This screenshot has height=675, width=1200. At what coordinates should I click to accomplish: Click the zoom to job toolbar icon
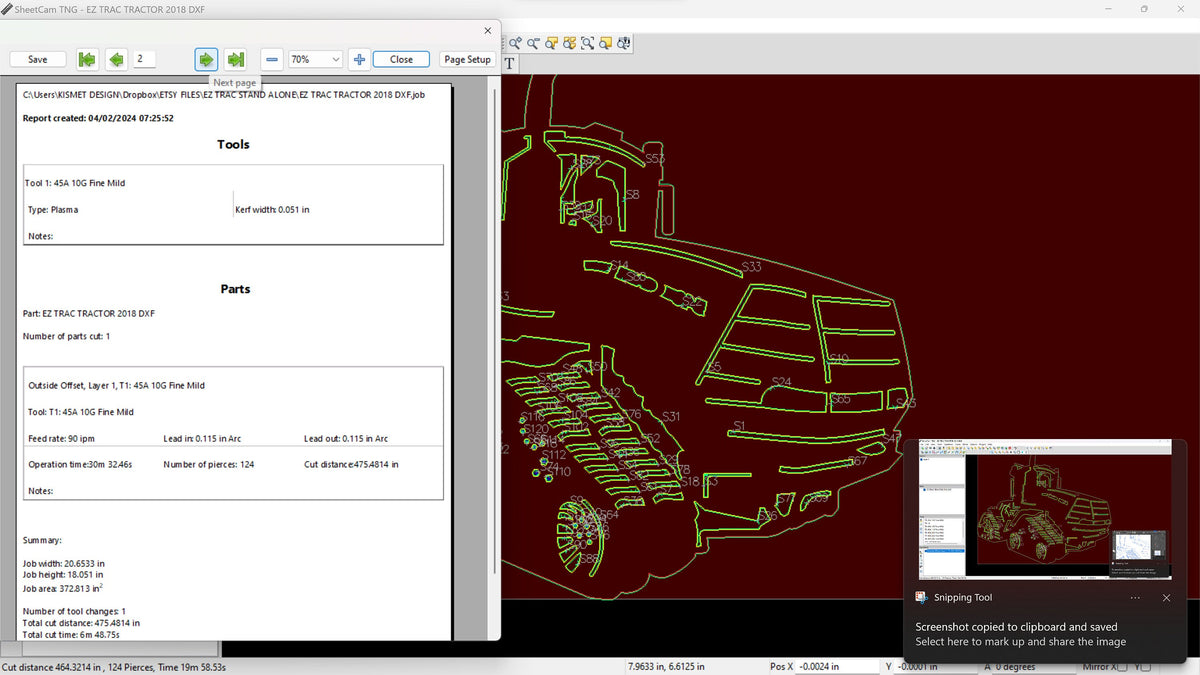[569, 43]
